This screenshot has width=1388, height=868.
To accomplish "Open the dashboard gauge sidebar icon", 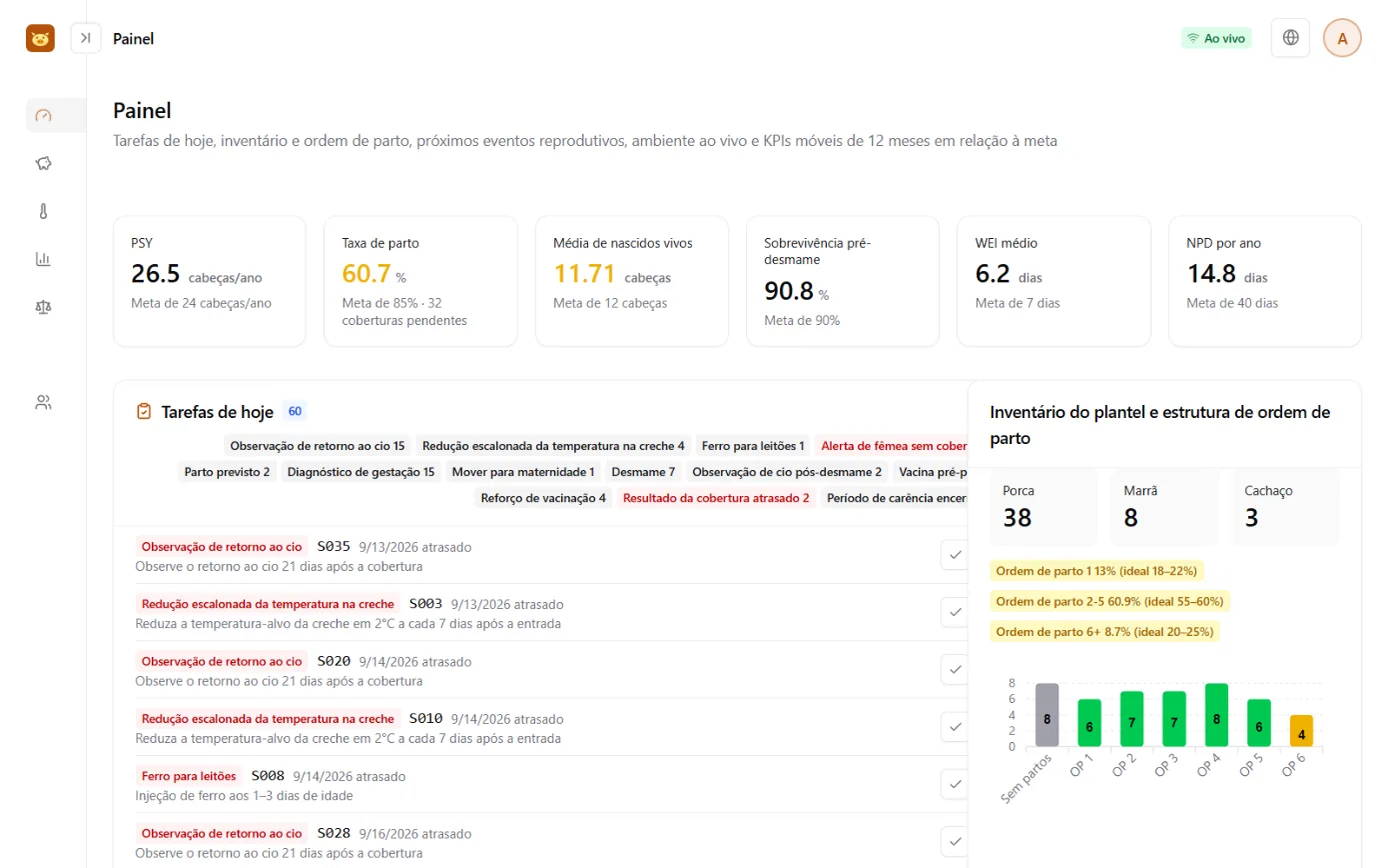I will coord(43,115).
